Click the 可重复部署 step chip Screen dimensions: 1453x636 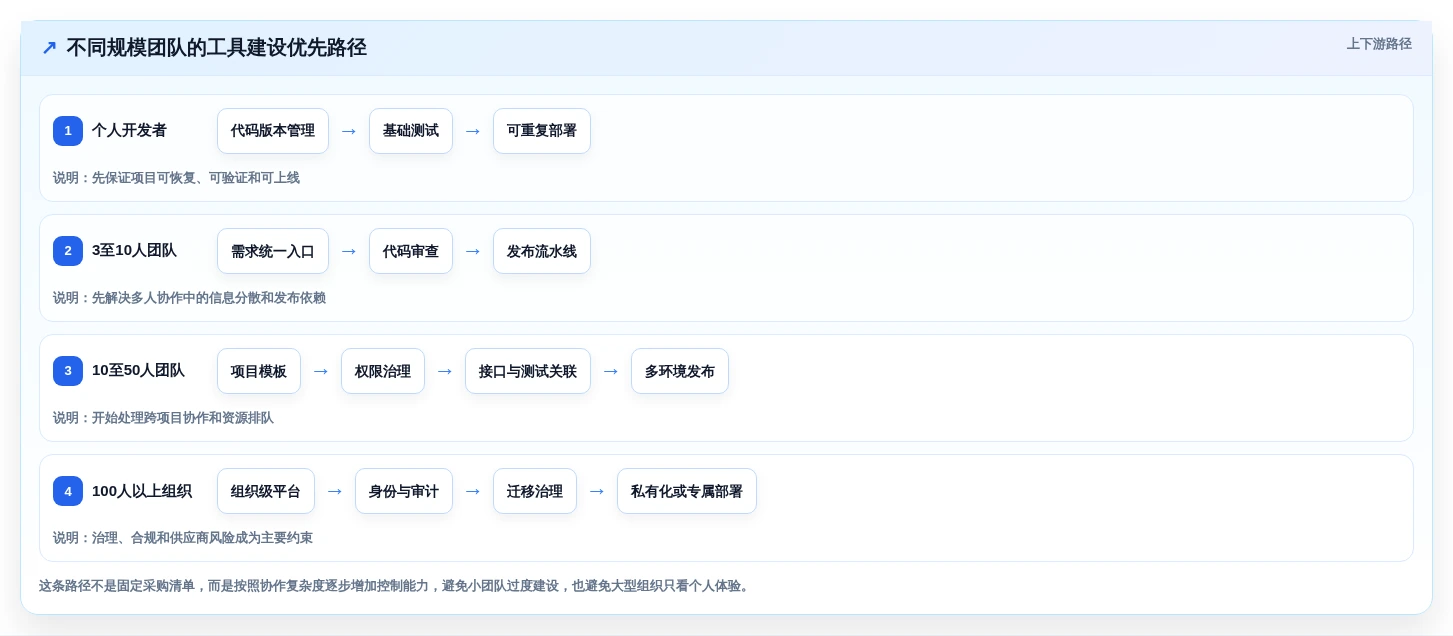pyautogui.click(x=542, y=131)
